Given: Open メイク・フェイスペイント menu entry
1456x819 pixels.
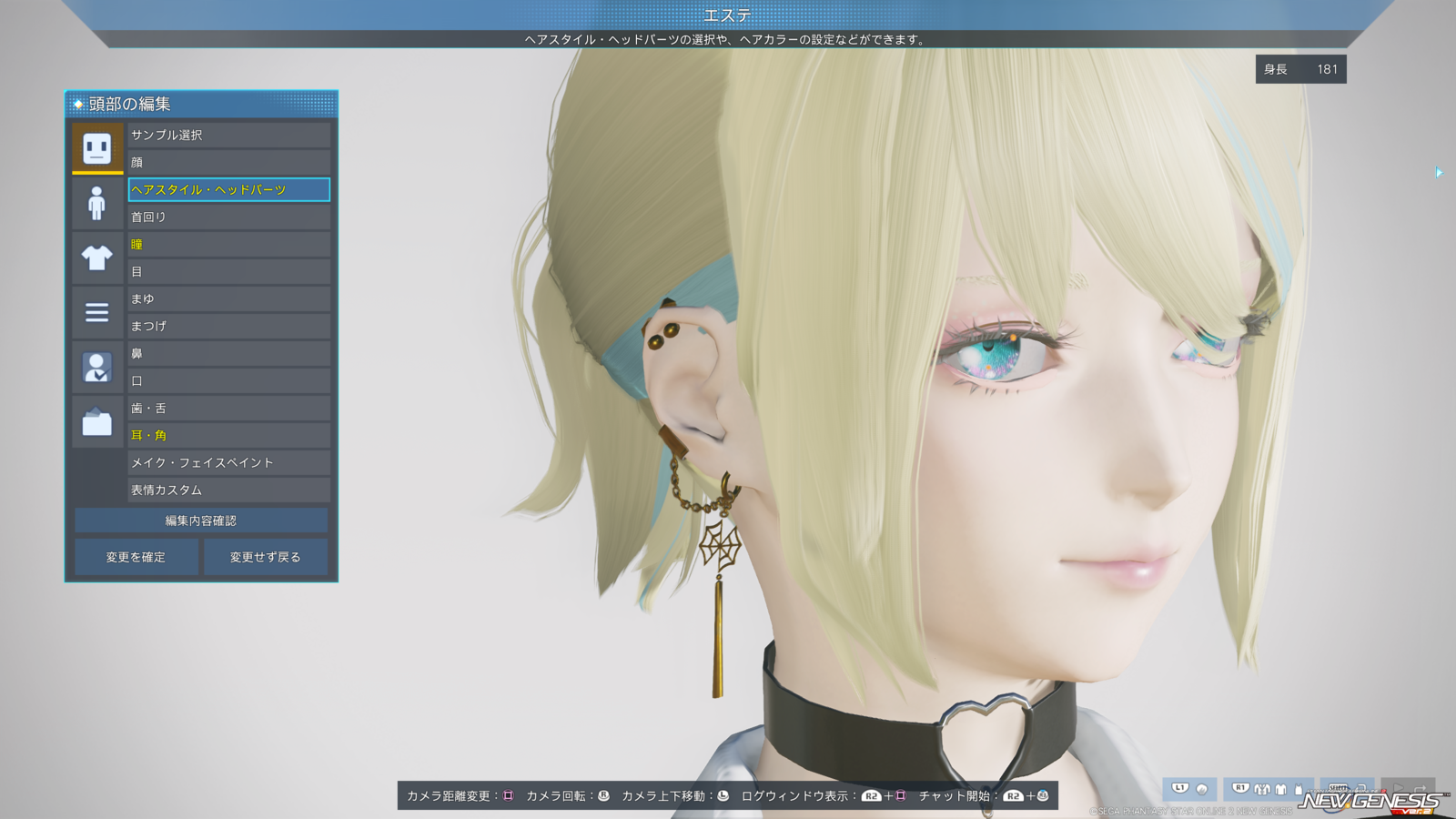Looking at the screenshot, I should pyautogui.click(x=228, y=462).
